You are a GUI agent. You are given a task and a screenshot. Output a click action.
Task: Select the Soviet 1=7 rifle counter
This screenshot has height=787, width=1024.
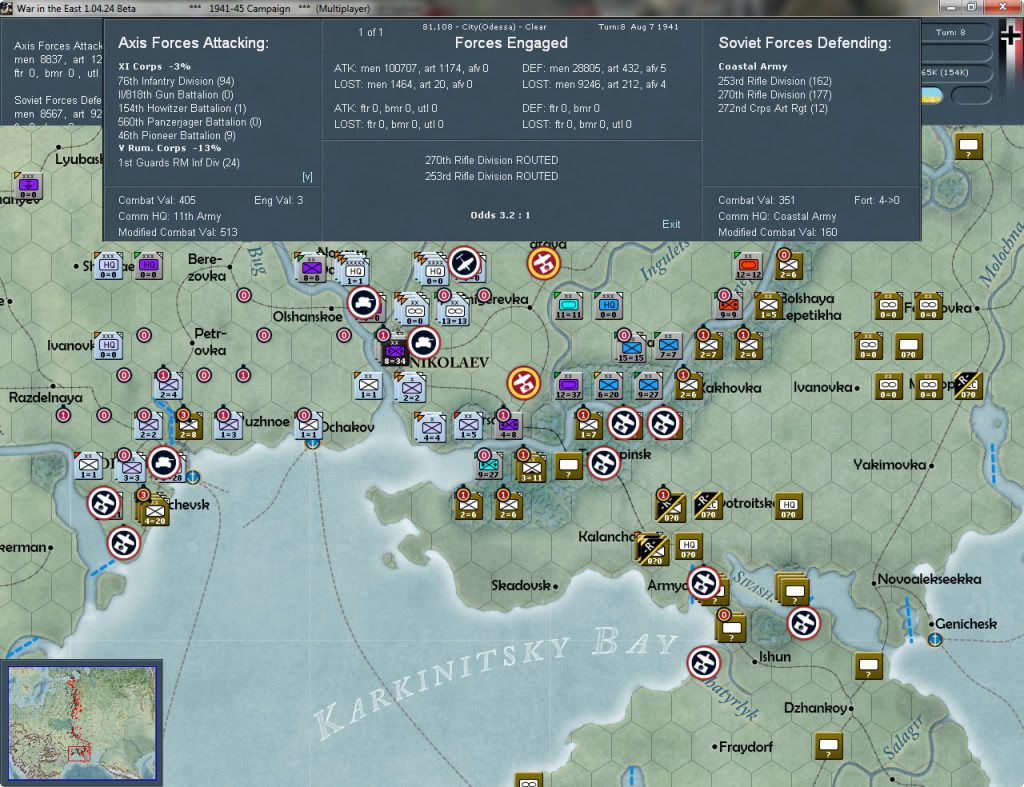click(588, 425)
